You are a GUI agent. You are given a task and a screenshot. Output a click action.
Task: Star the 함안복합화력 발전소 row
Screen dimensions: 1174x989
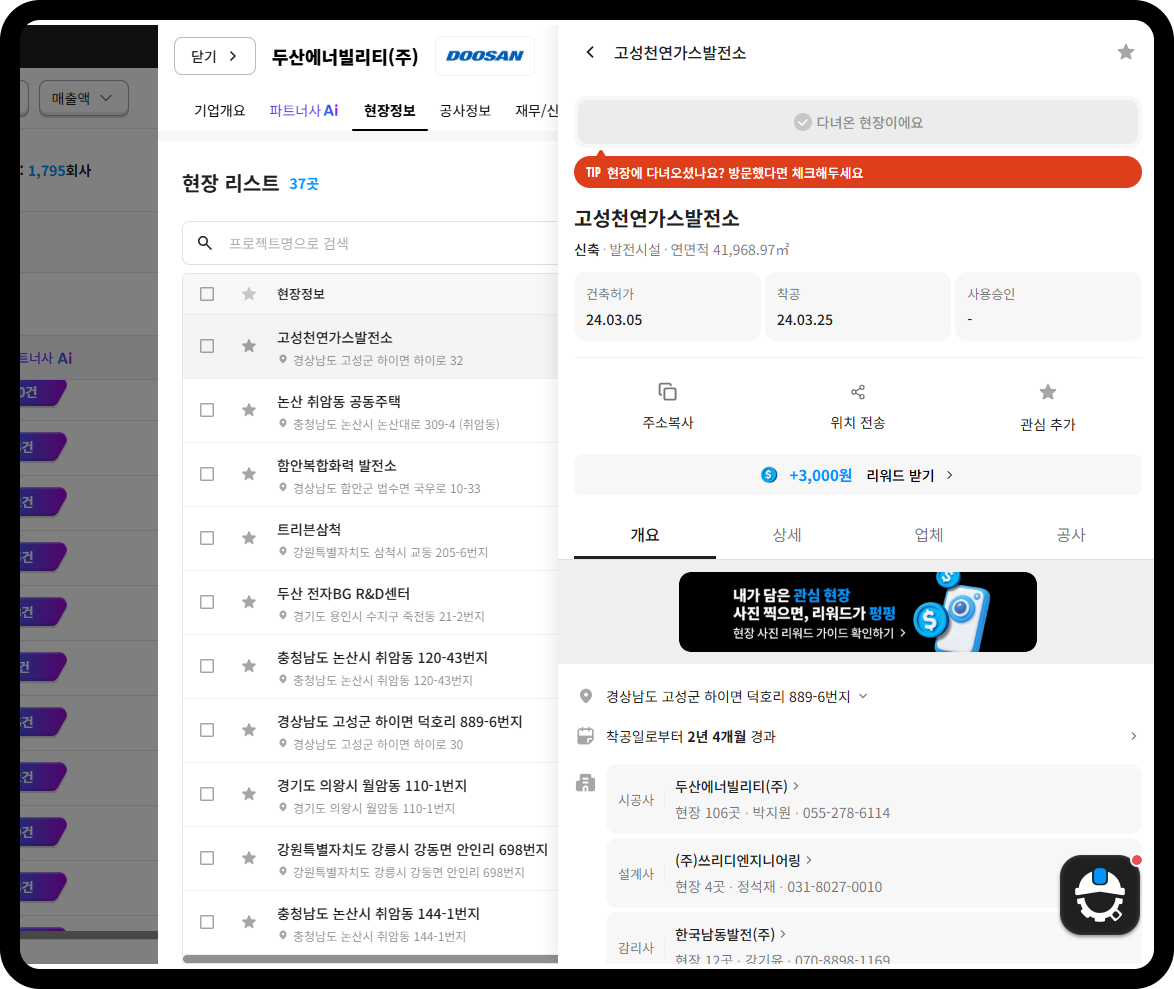[x=249, y=474]
